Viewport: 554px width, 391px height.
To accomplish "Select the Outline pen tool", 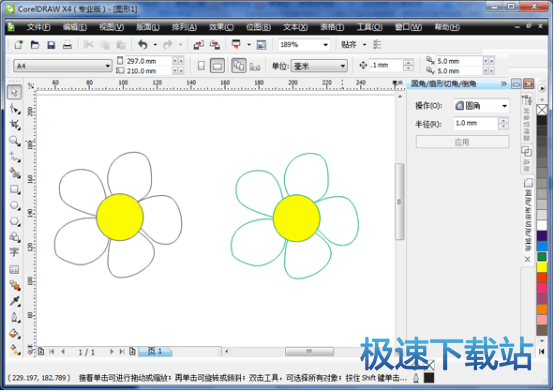I will pos(14,317).
